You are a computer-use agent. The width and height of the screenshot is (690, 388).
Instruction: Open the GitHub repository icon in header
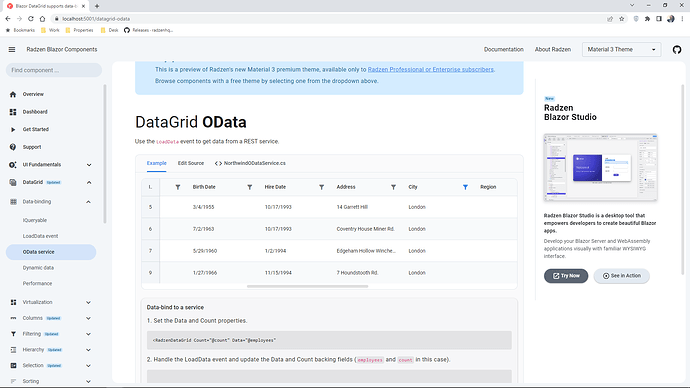[677, 50]
